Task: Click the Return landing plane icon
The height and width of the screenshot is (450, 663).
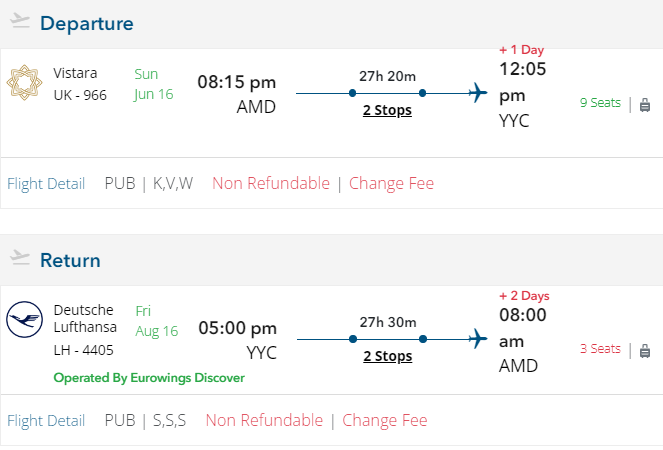Action: [20, 259]
